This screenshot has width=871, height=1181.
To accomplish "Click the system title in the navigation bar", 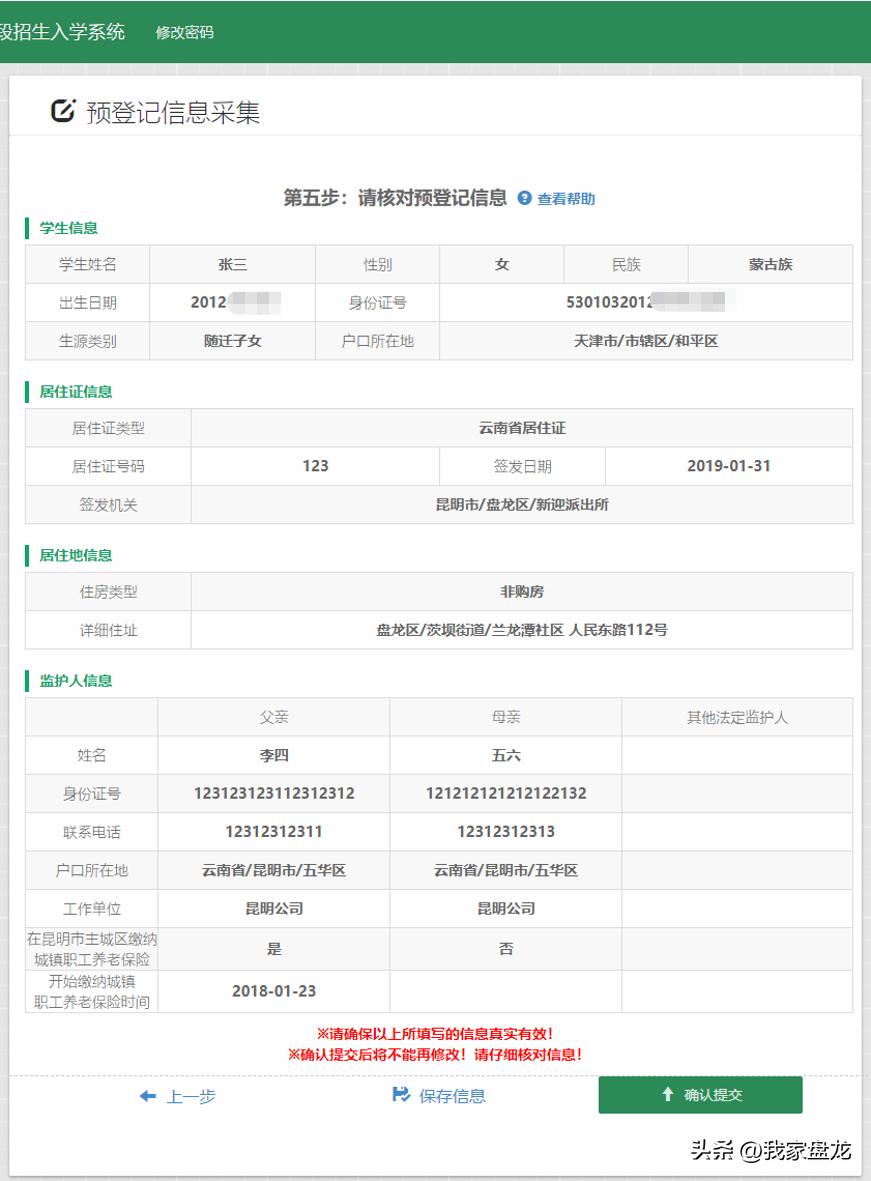I will pos(60,31).
